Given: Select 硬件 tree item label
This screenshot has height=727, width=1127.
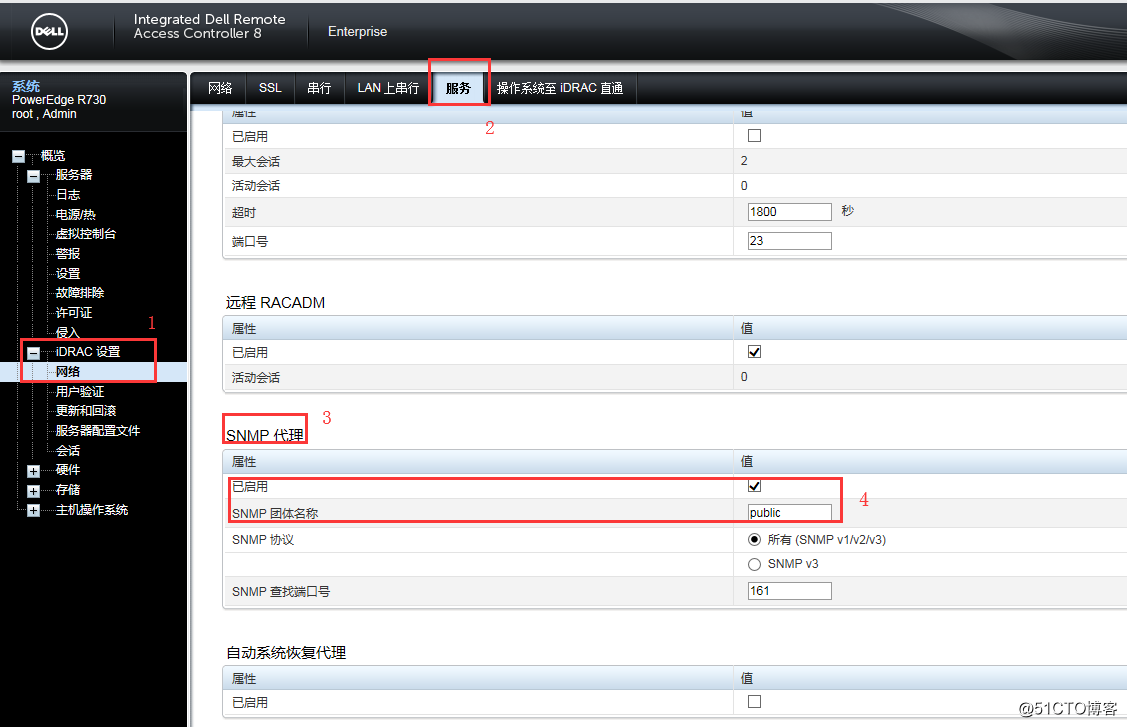Looking at the screenshot, I should pos(68,470).
